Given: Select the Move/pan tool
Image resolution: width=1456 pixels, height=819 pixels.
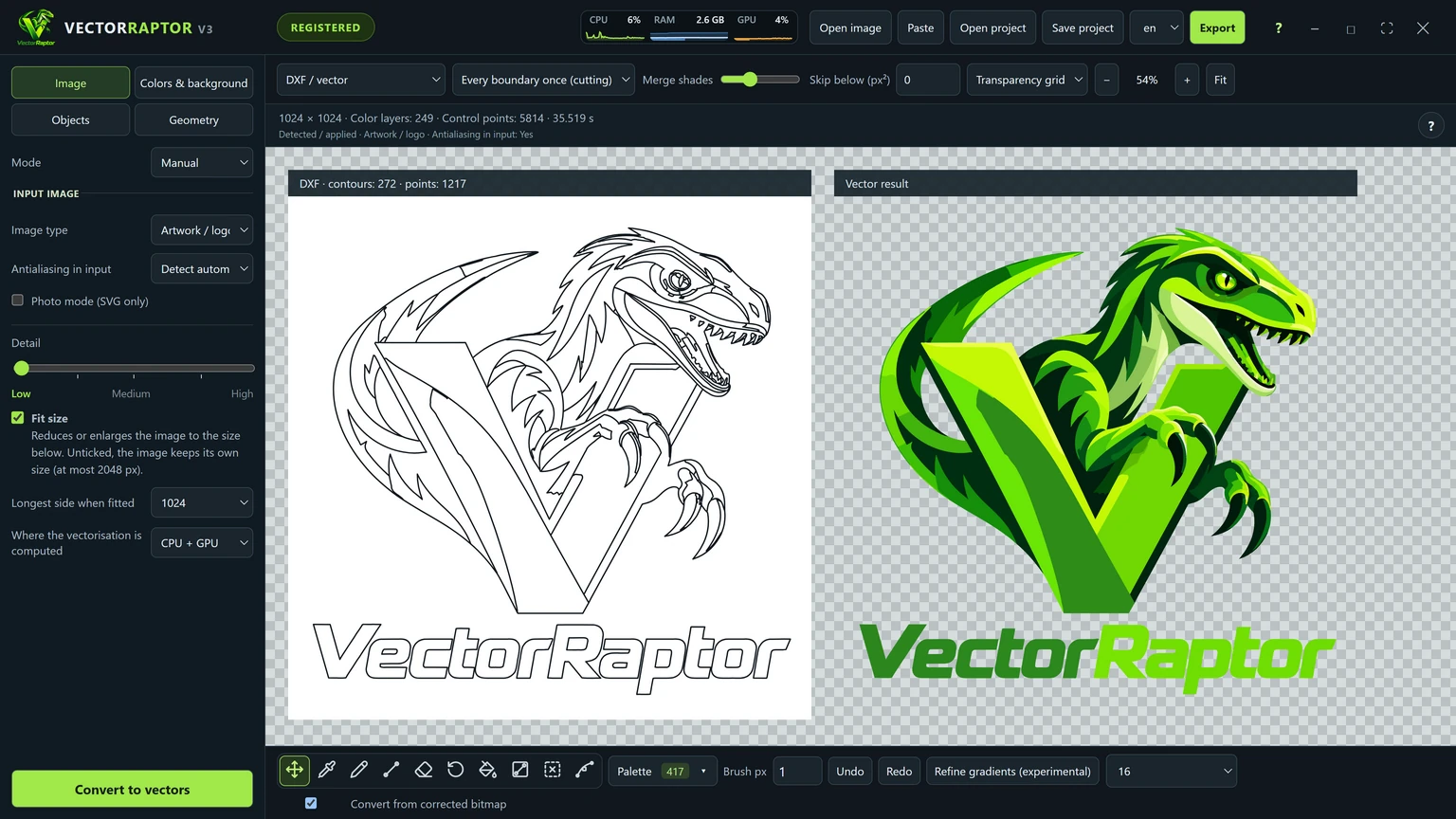Looking at the screenshot, I should click(x=295, y=771).
